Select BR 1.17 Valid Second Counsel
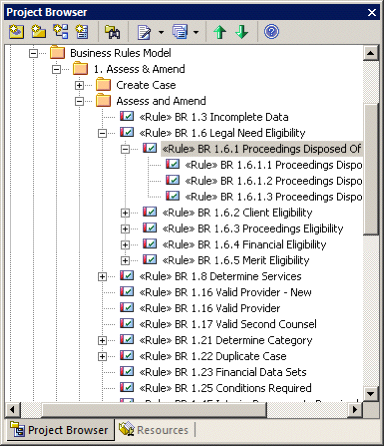Image resolution: width=386 pixels, height=447 pixels. (228, 324)
